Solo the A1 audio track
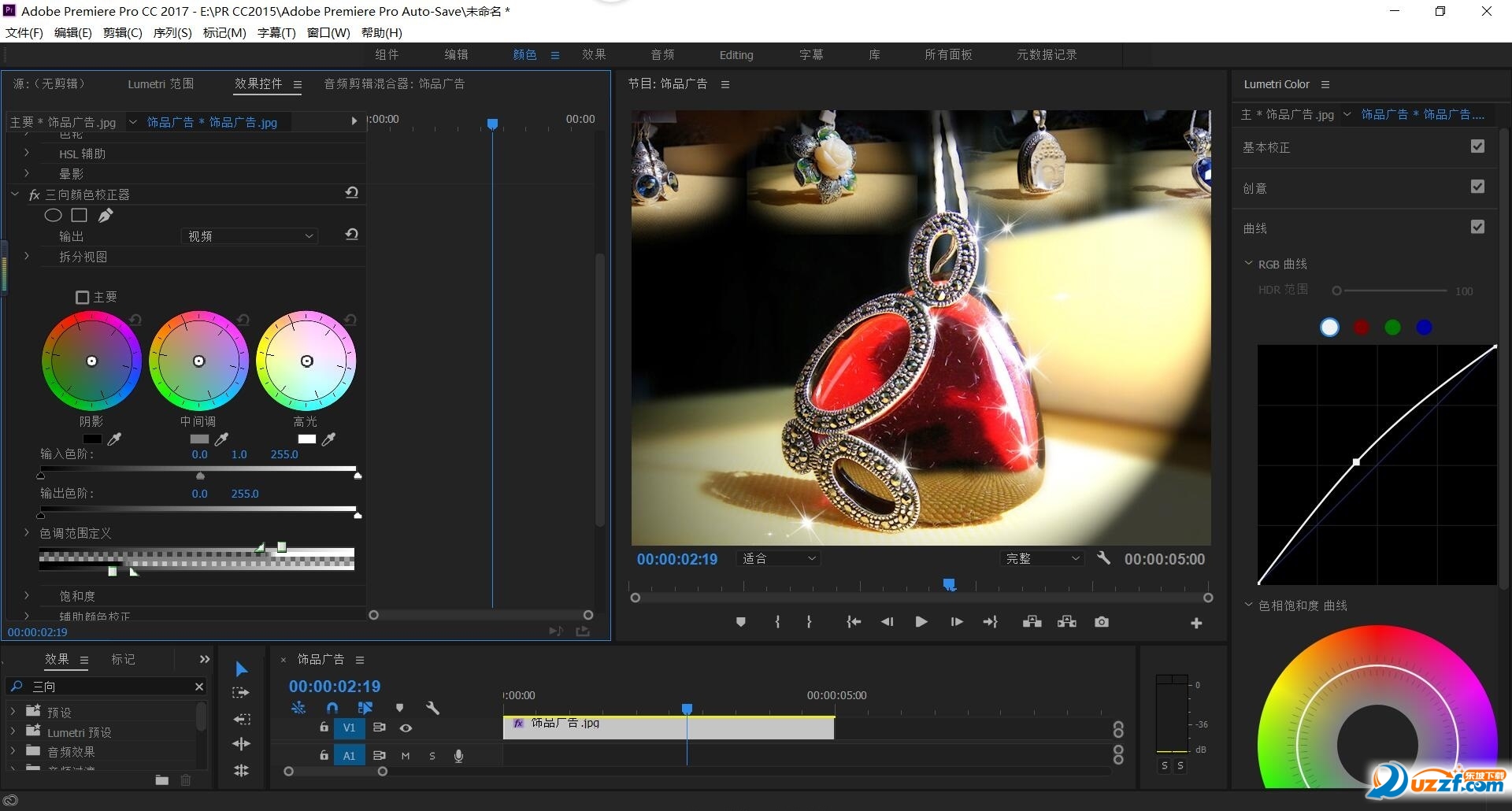This screenshot has height=811, width=1512. [x=432, y=756]
